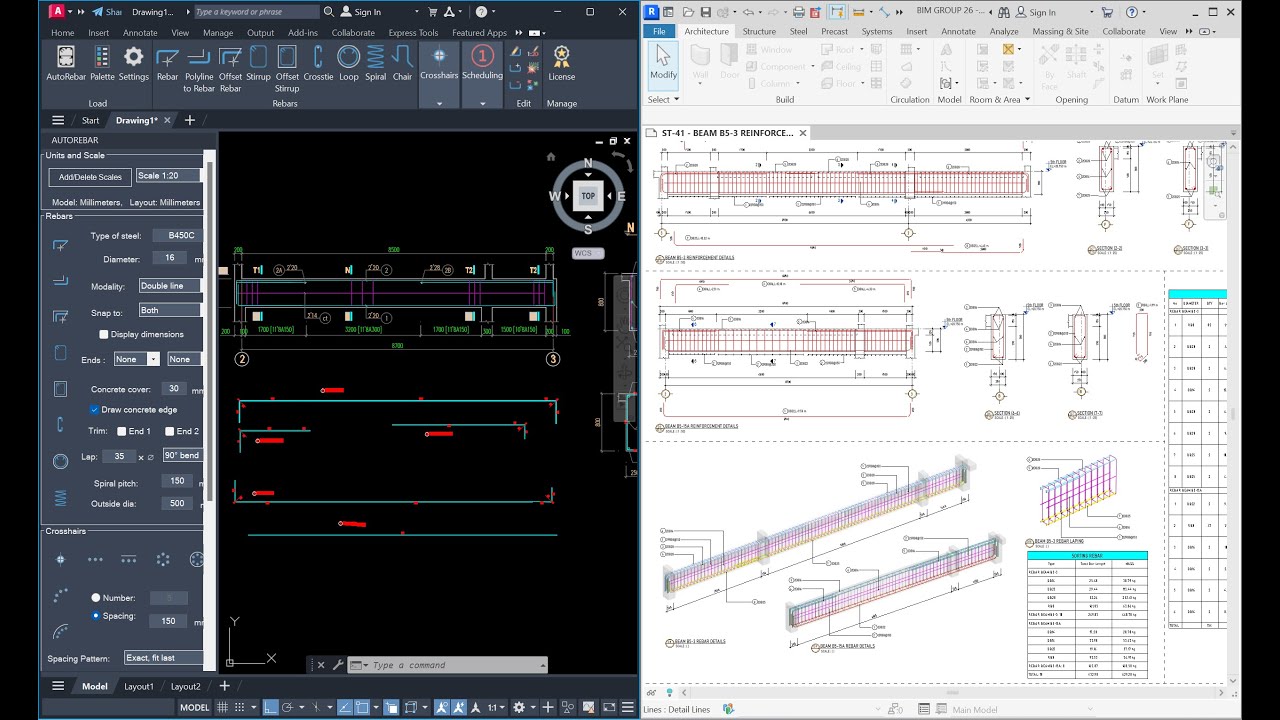Select the Spiral rebar tool
The width and height of the screenshot is (1280, 720).
(x=375, y=63)
